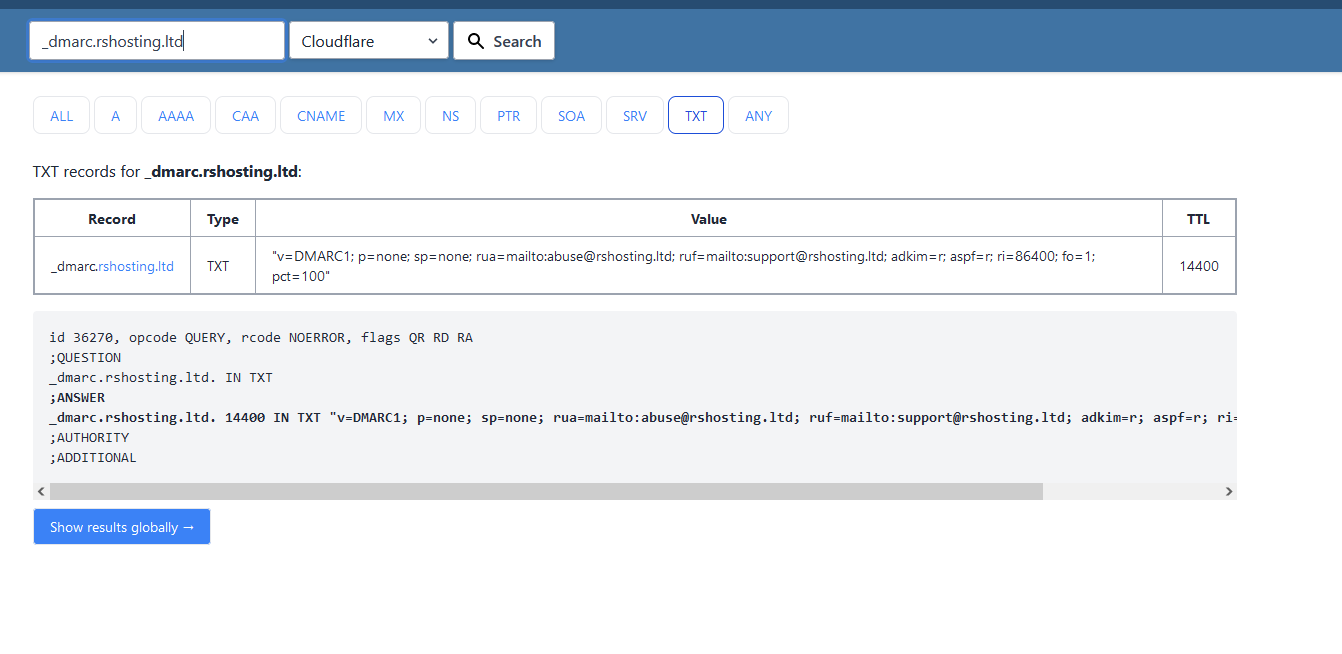Click inside the domain name input field
Screen dimensions: 1342x654
point(155,40)
